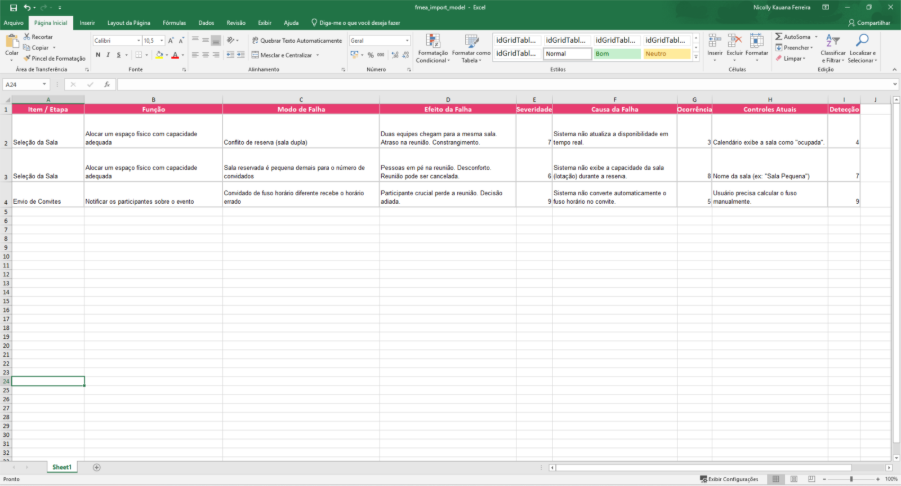901x486 pixels.
Task: Apply the Bom cell style
Action: click(x=616, y=54)
